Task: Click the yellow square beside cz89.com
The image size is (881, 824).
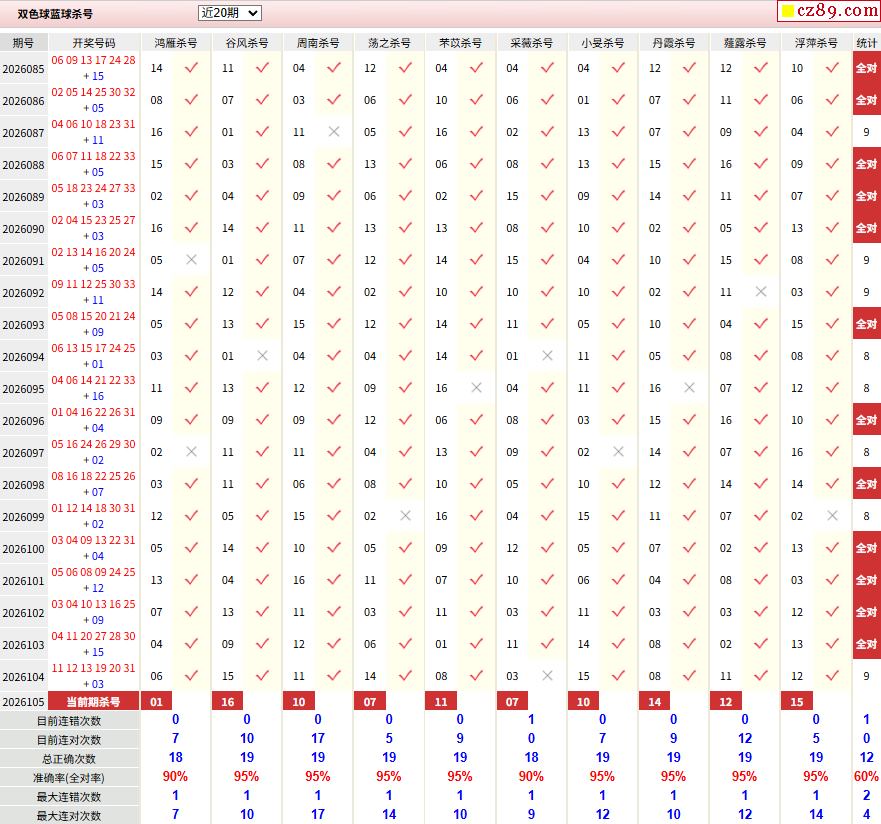Action: tap(788, 11)
